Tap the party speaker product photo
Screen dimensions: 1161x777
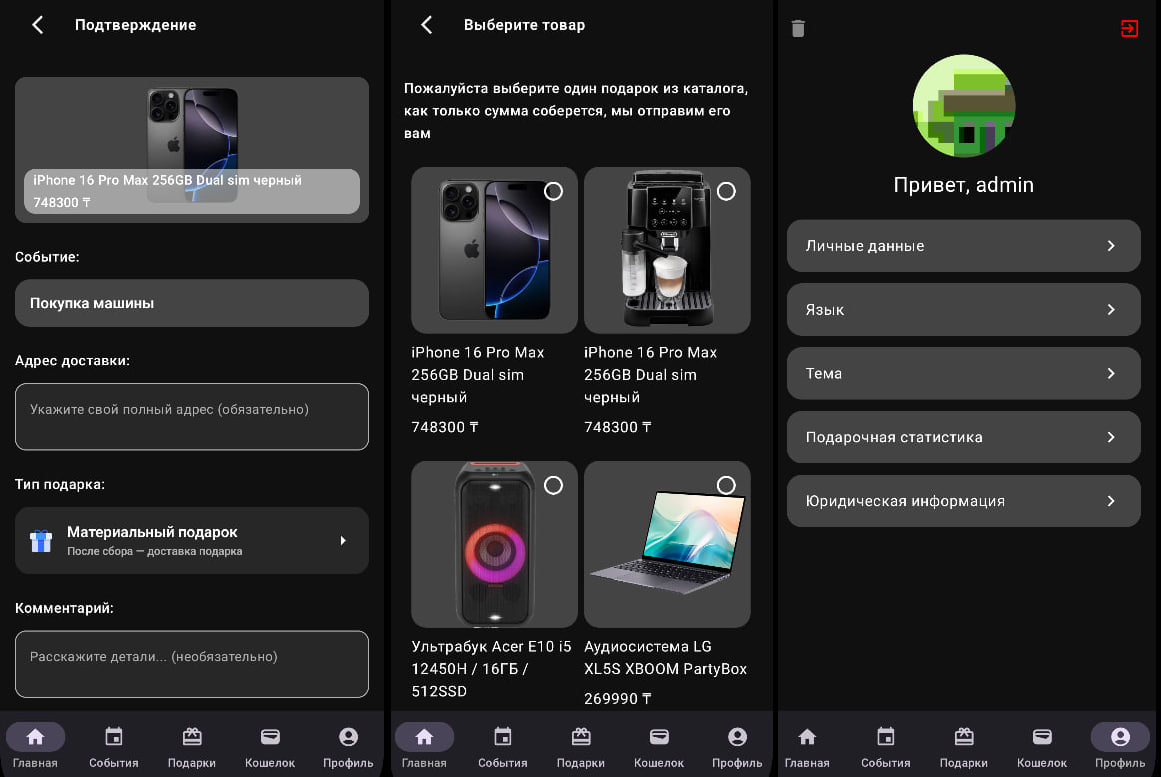coord(494,544)
